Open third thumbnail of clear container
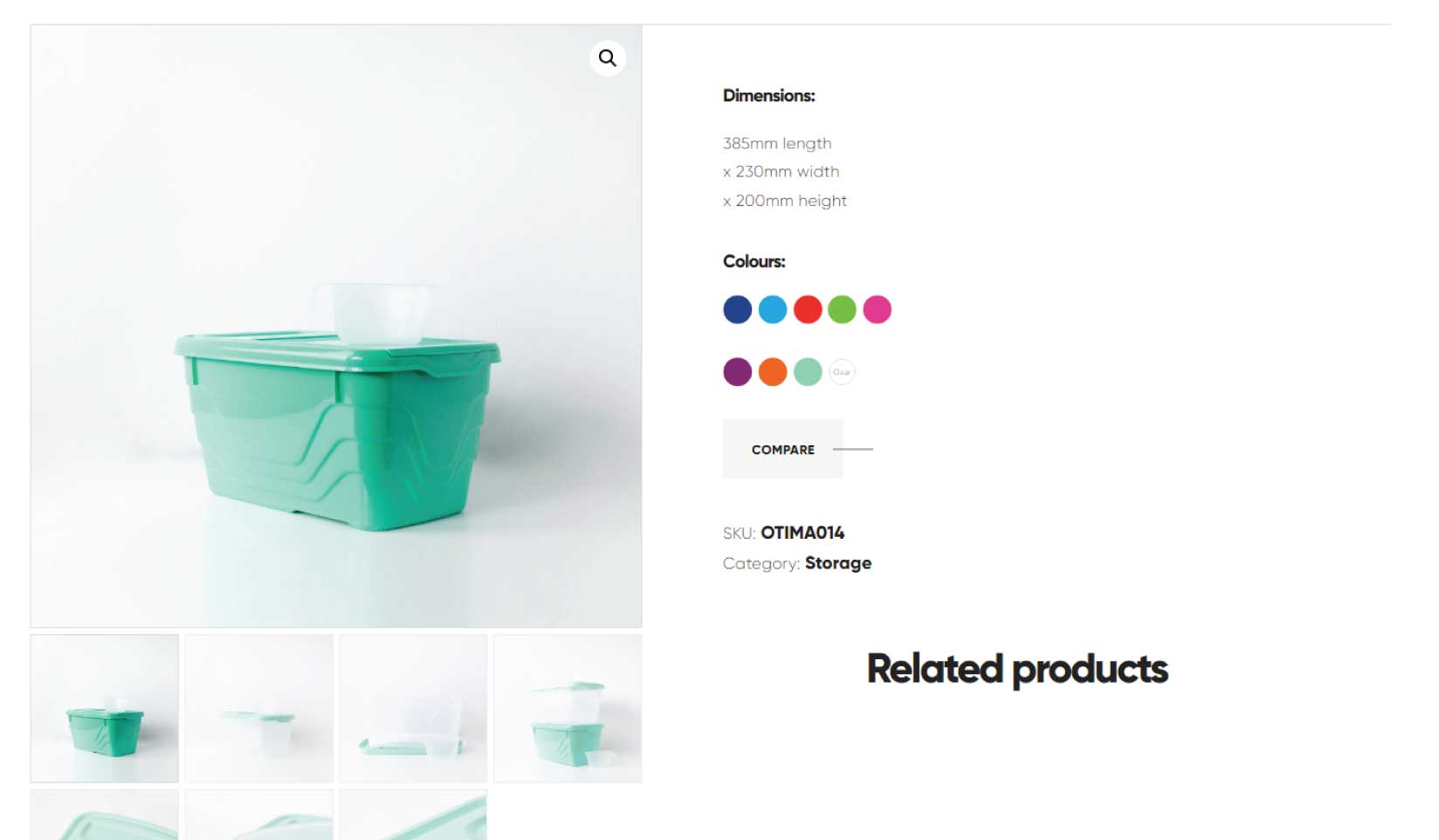Screen dimensions: 1439x840 [x=413, y=708]
